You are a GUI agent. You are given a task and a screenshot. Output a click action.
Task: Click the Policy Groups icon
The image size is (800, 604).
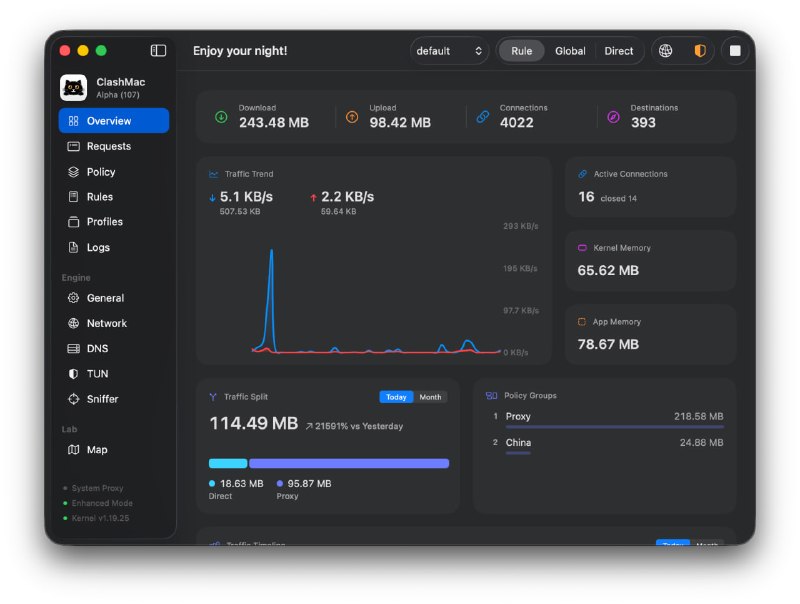coord(491,395)
